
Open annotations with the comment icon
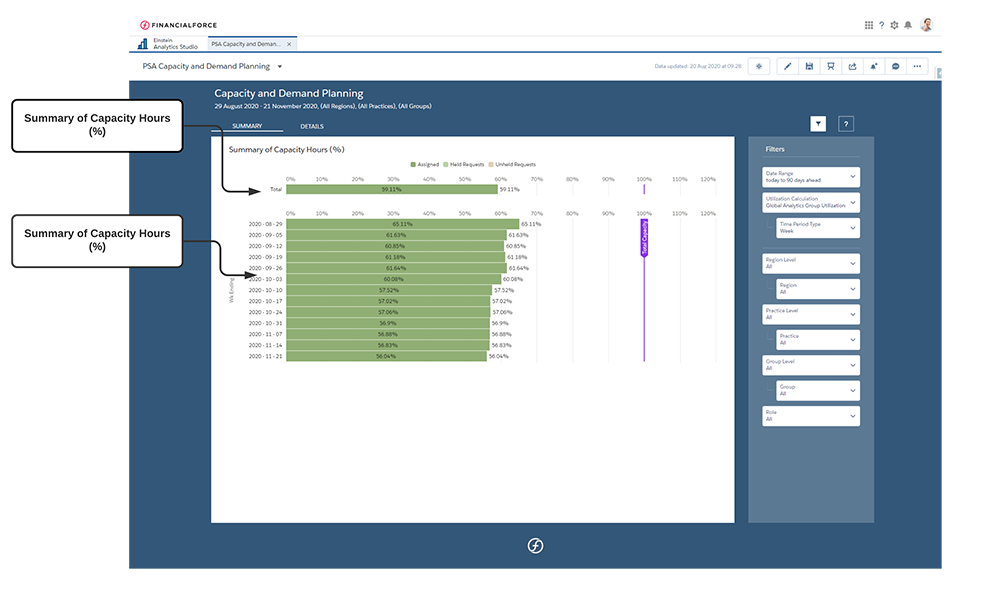(x=896, y=65)
